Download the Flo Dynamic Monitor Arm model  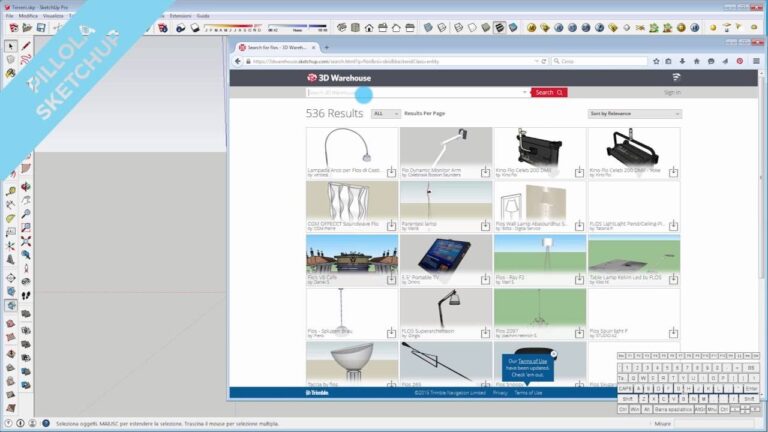[485, 172]
